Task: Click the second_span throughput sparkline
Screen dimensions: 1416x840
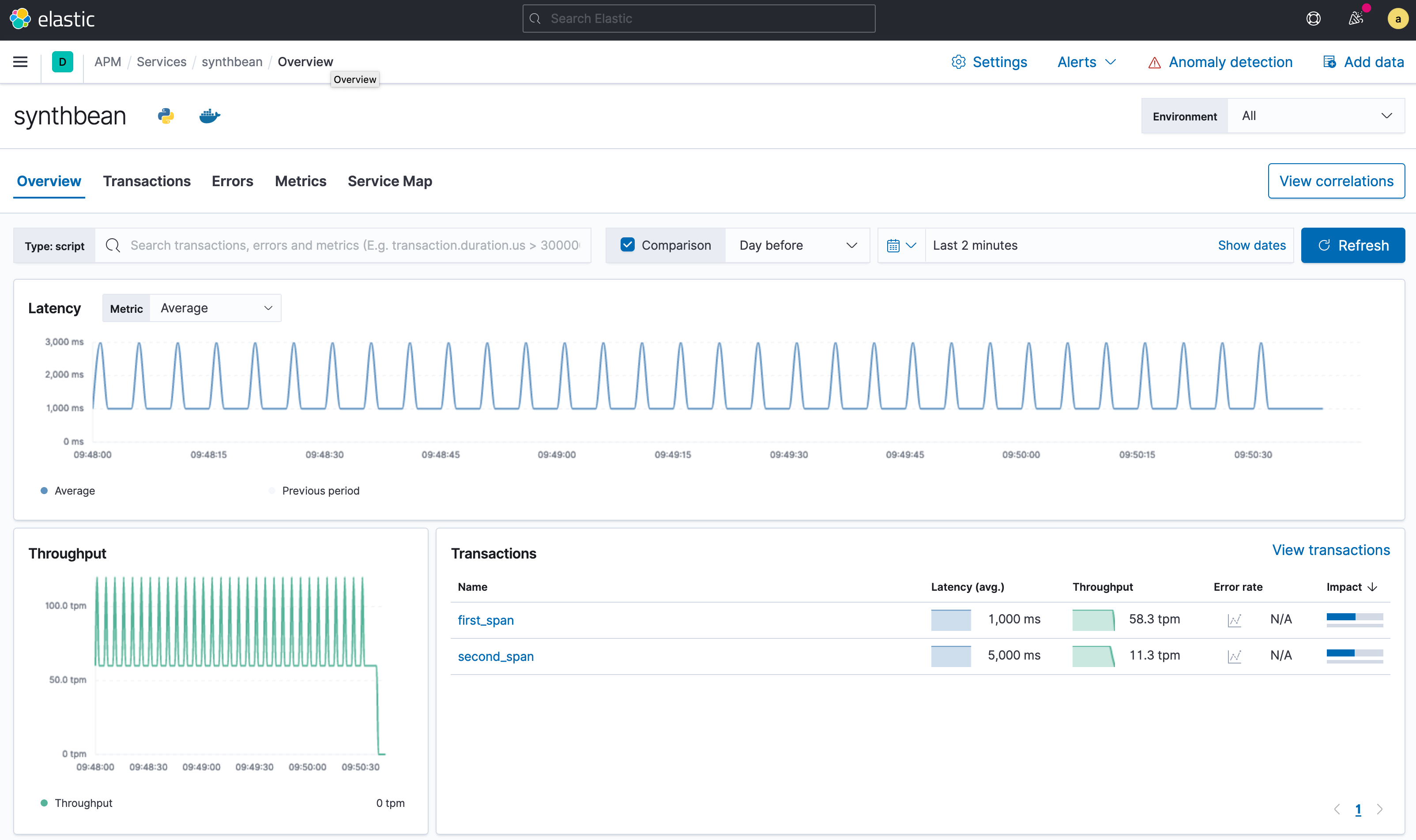Action: click(x=1093, y=656)
